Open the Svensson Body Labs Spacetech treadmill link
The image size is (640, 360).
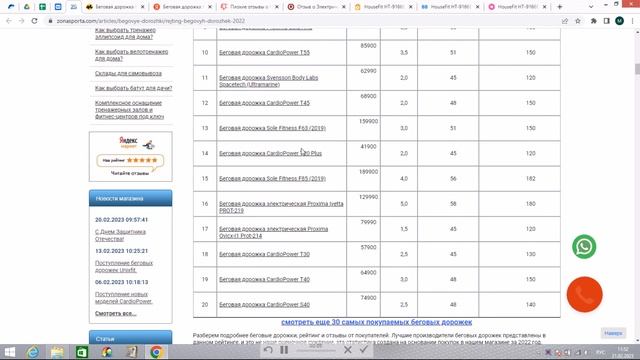269,81
